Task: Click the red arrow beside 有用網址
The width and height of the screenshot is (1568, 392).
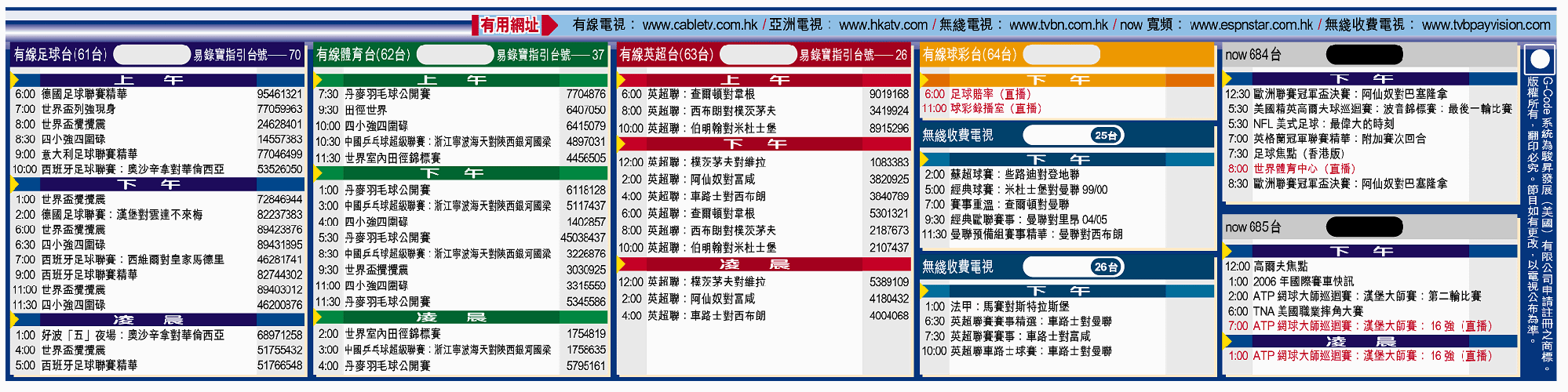Action: [550, 25]
